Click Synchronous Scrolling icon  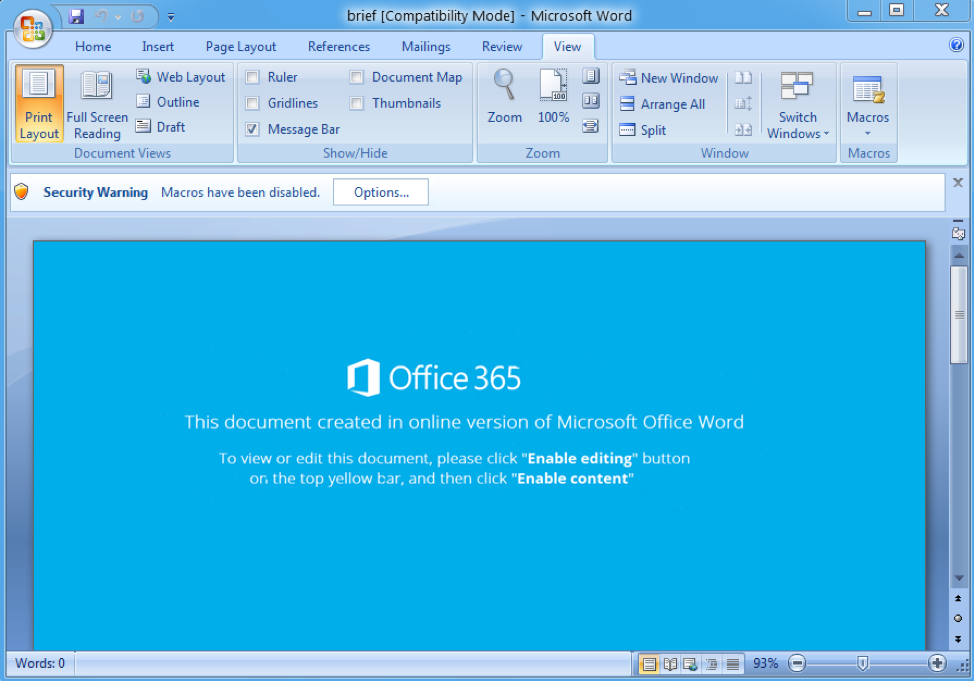click(x=744, y=104)
